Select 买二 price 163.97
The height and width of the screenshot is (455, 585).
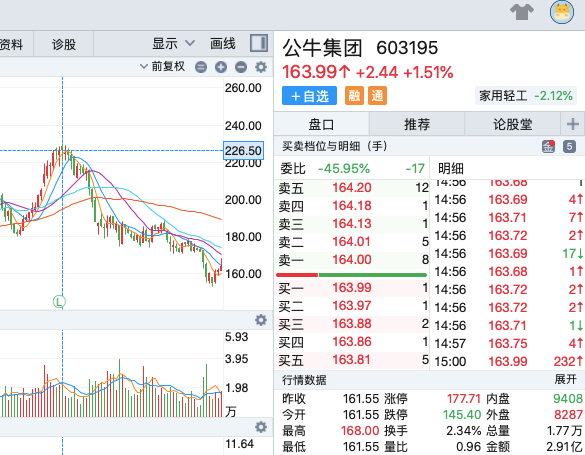(x=352, y=306)
